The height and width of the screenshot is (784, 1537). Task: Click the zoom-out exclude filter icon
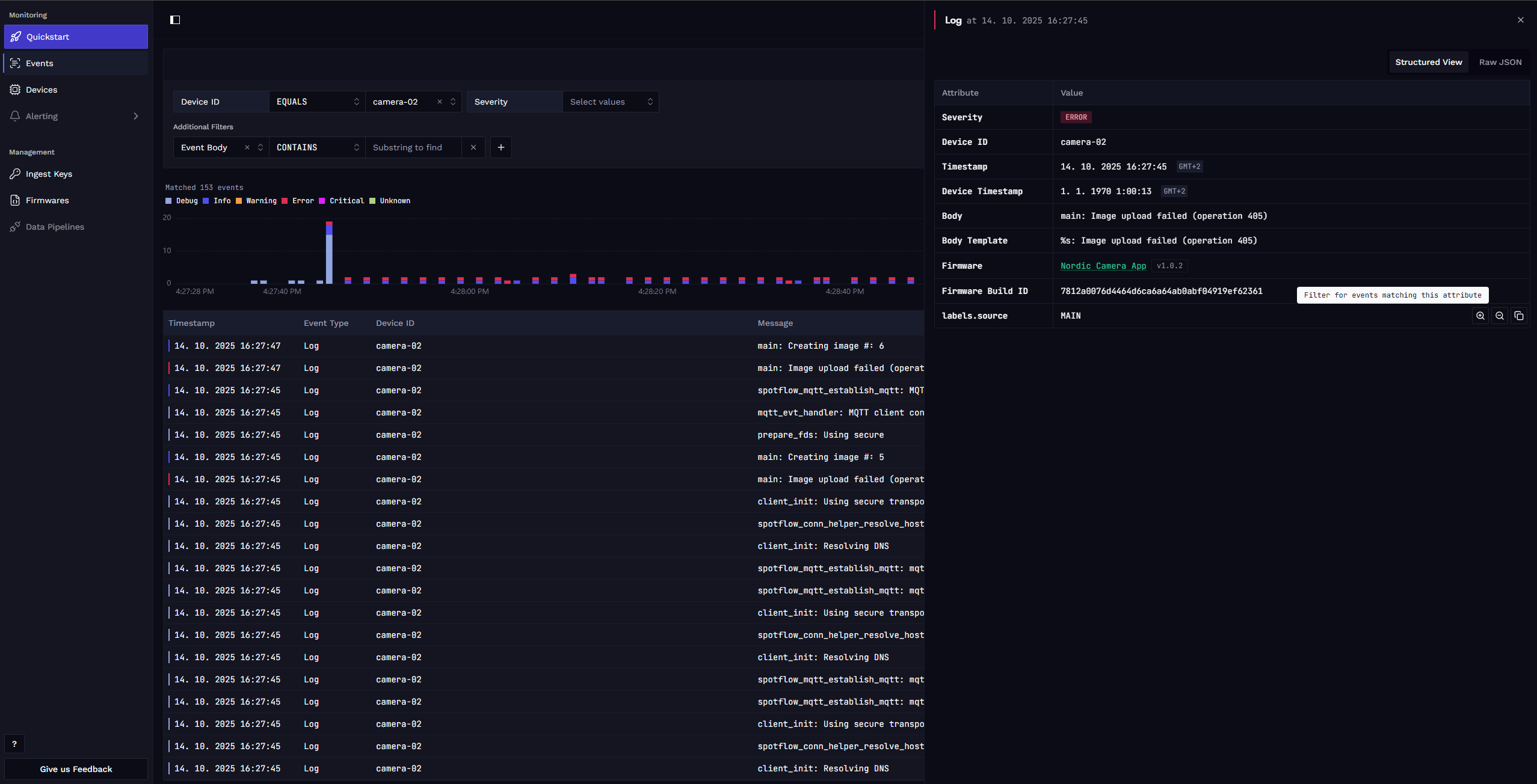coord(1500,316)
